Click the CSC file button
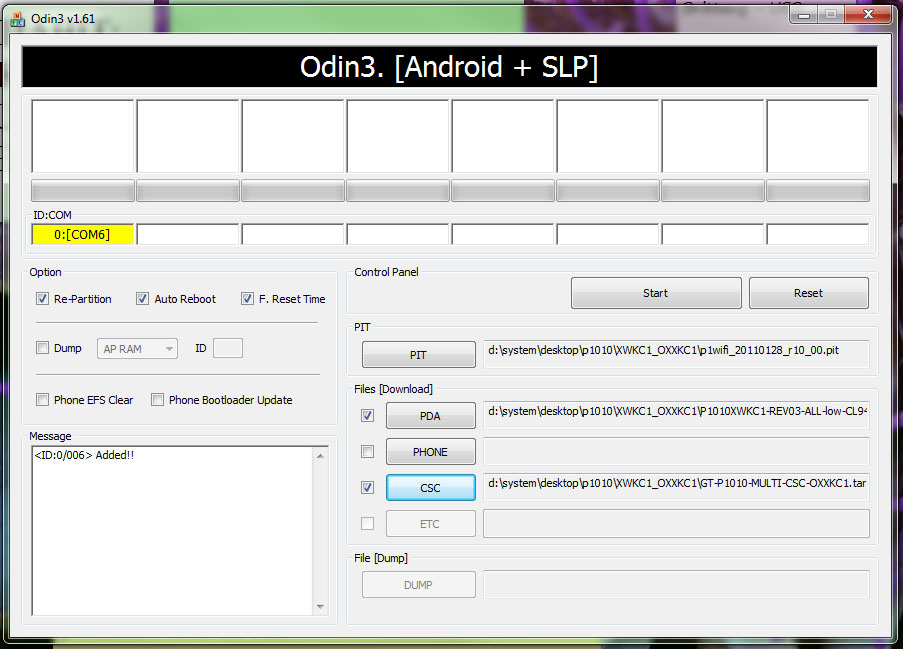 pos(430,488)
